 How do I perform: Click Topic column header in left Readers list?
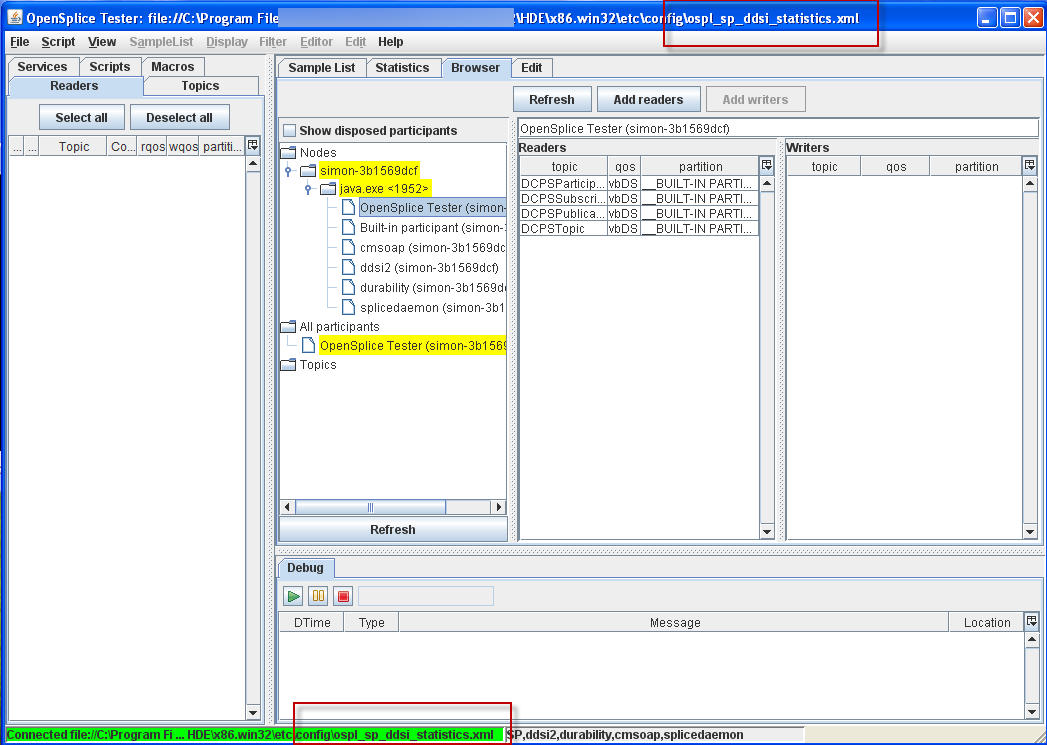pyautogui.click(x=73, y=146)
